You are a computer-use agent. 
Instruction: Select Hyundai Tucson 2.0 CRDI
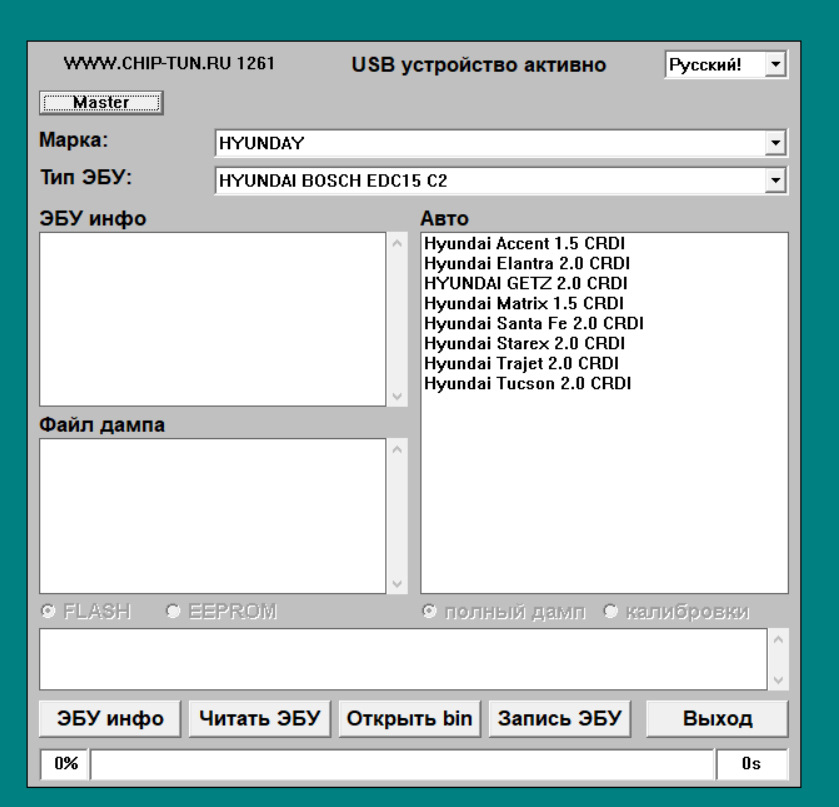click(x=528, y=383)
